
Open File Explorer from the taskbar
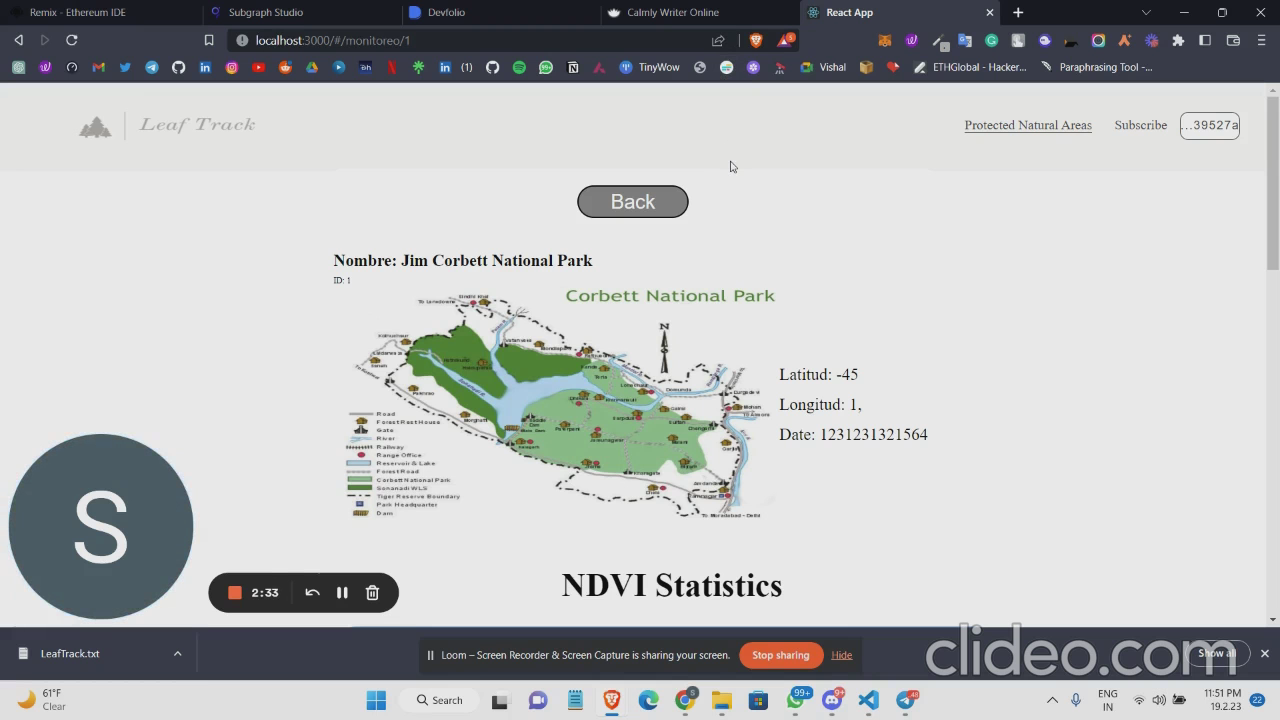tap(721, 700)
